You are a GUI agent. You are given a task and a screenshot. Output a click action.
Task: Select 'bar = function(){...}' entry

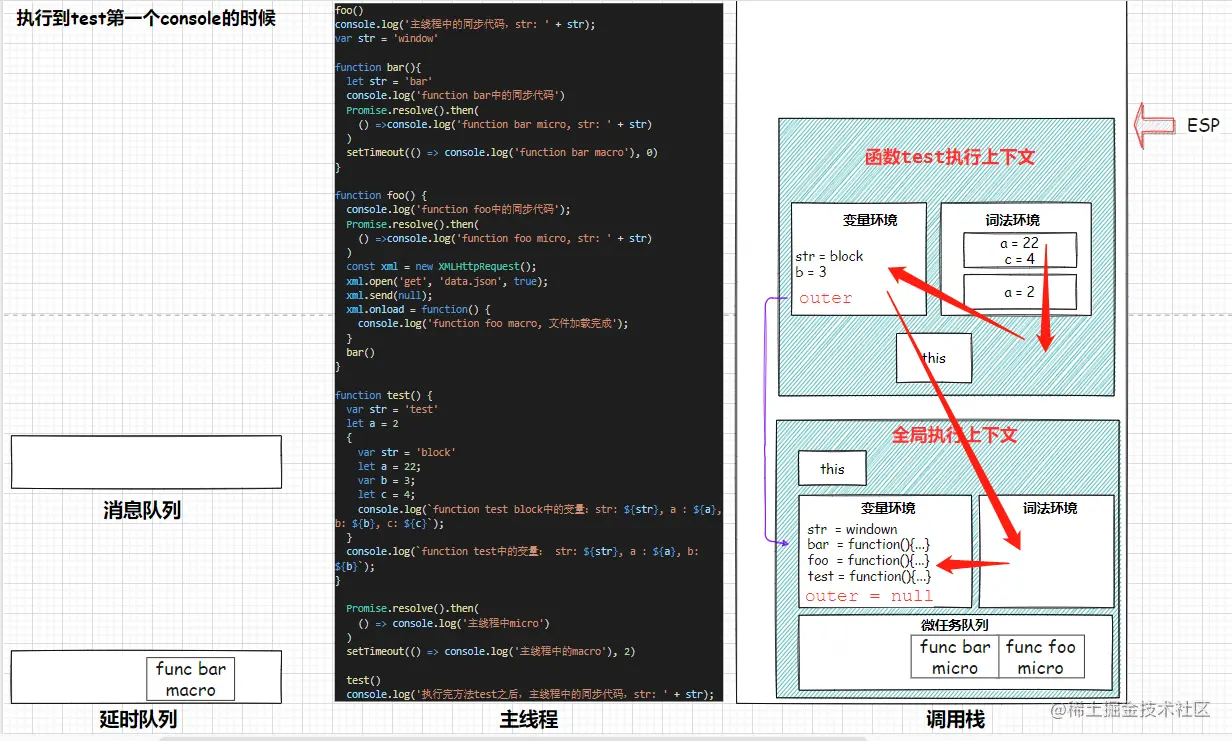point(869,545)
